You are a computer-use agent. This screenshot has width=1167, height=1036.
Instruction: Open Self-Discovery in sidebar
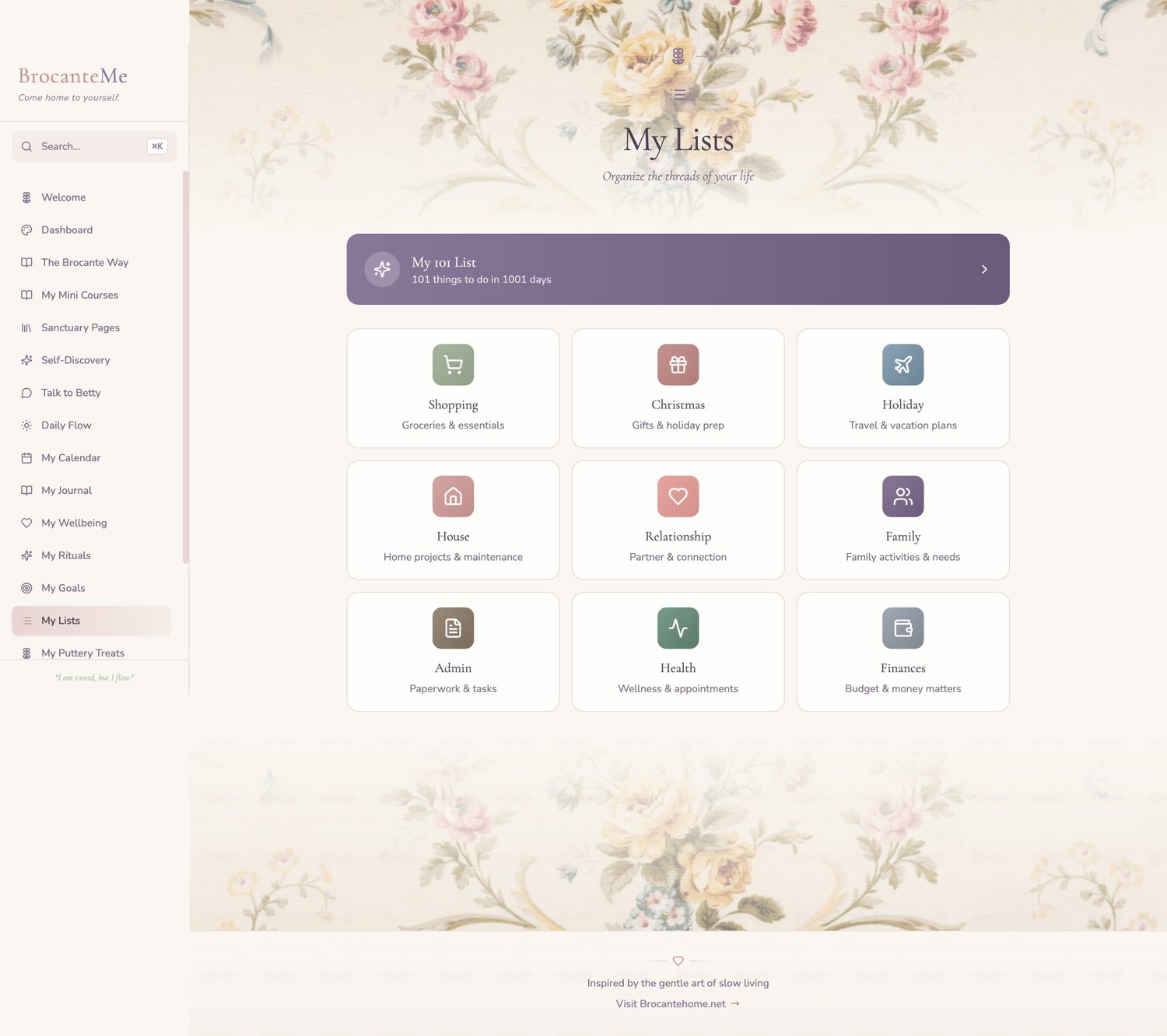91,360
